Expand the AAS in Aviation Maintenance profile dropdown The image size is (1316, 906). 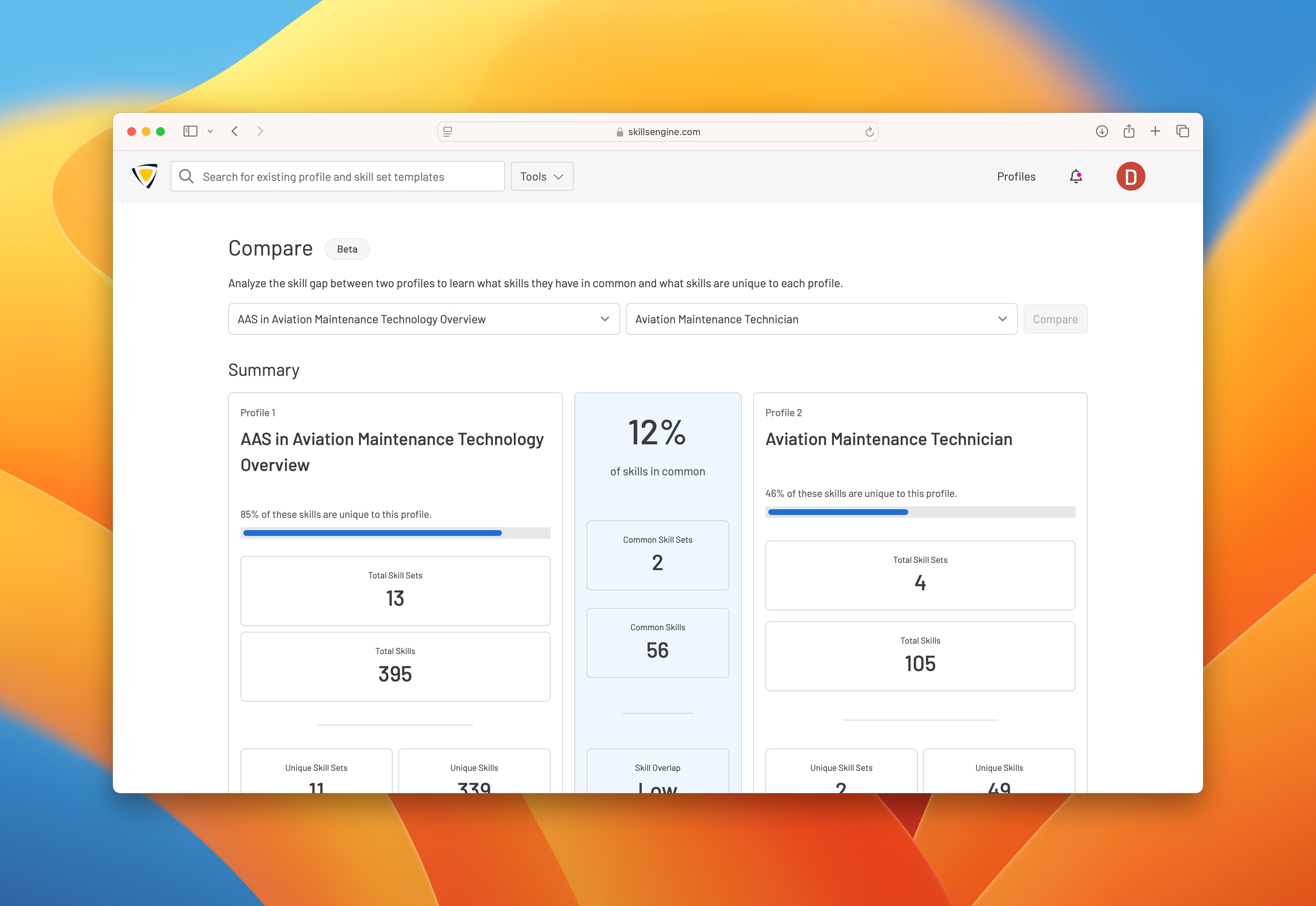pyautogui.click(x=424, y=319)
